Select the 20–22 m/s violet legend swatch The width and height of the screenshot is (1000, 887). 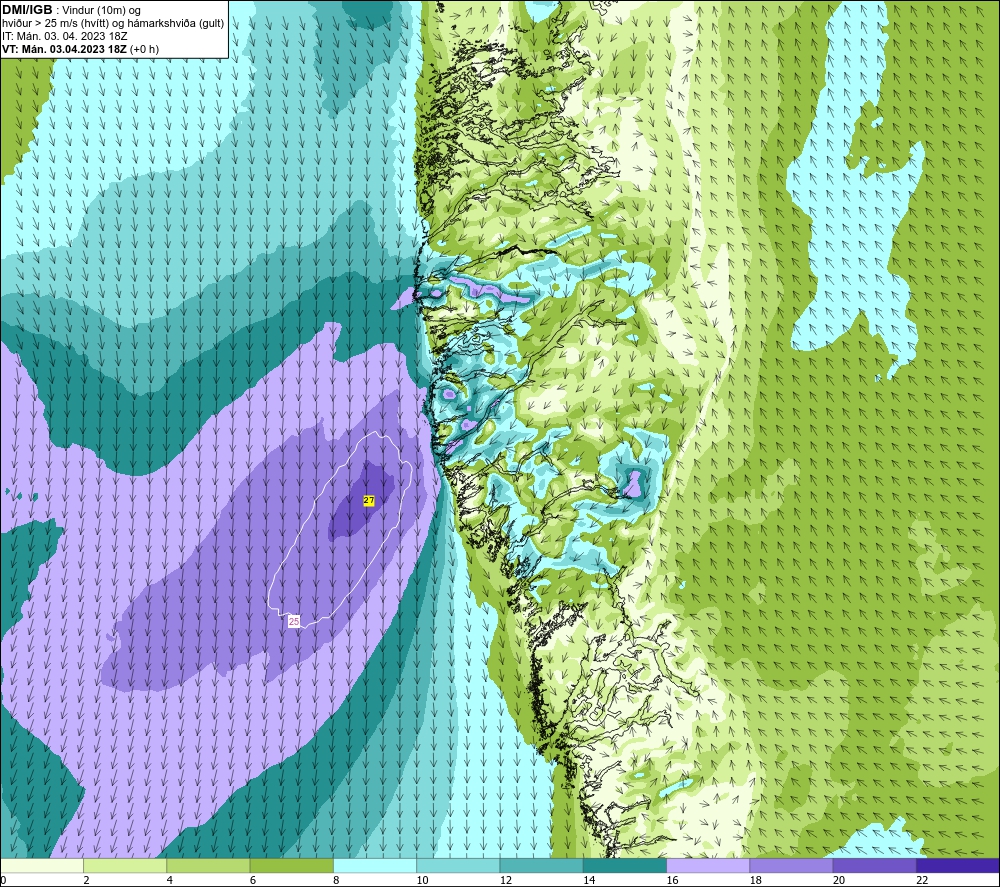874,865
